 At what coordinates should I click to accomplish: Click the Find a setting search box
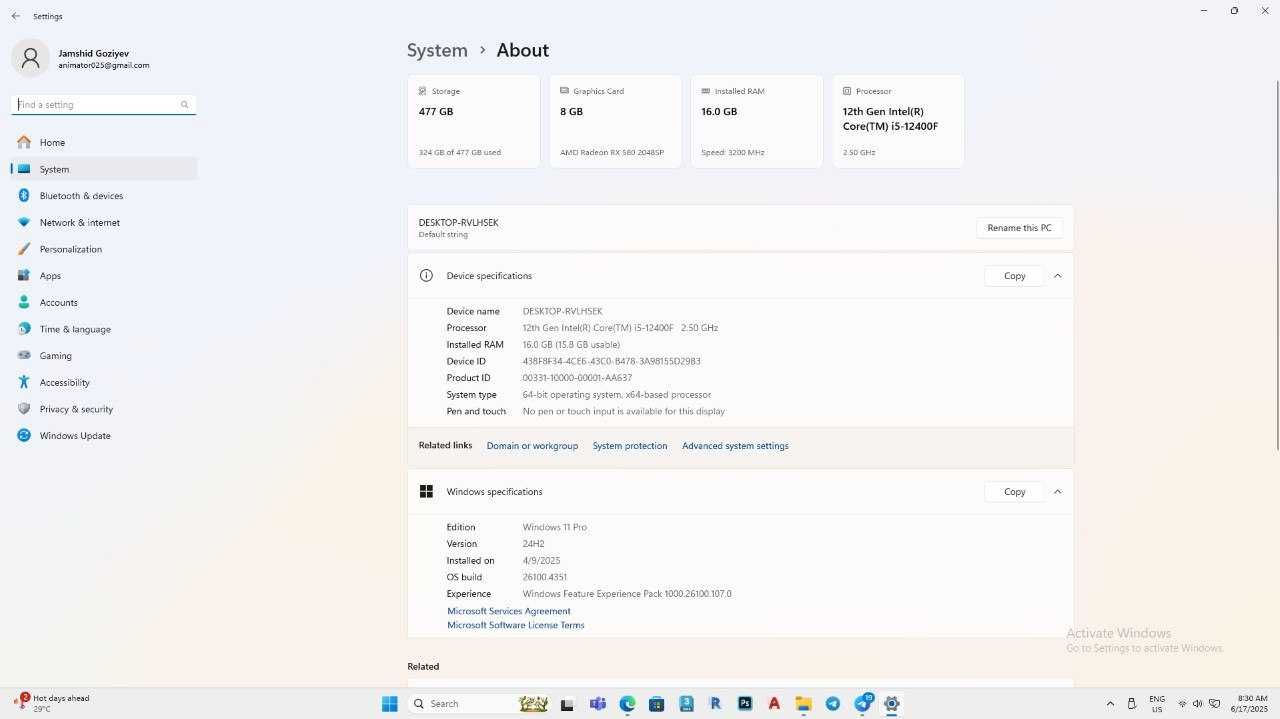click(104, 104)
